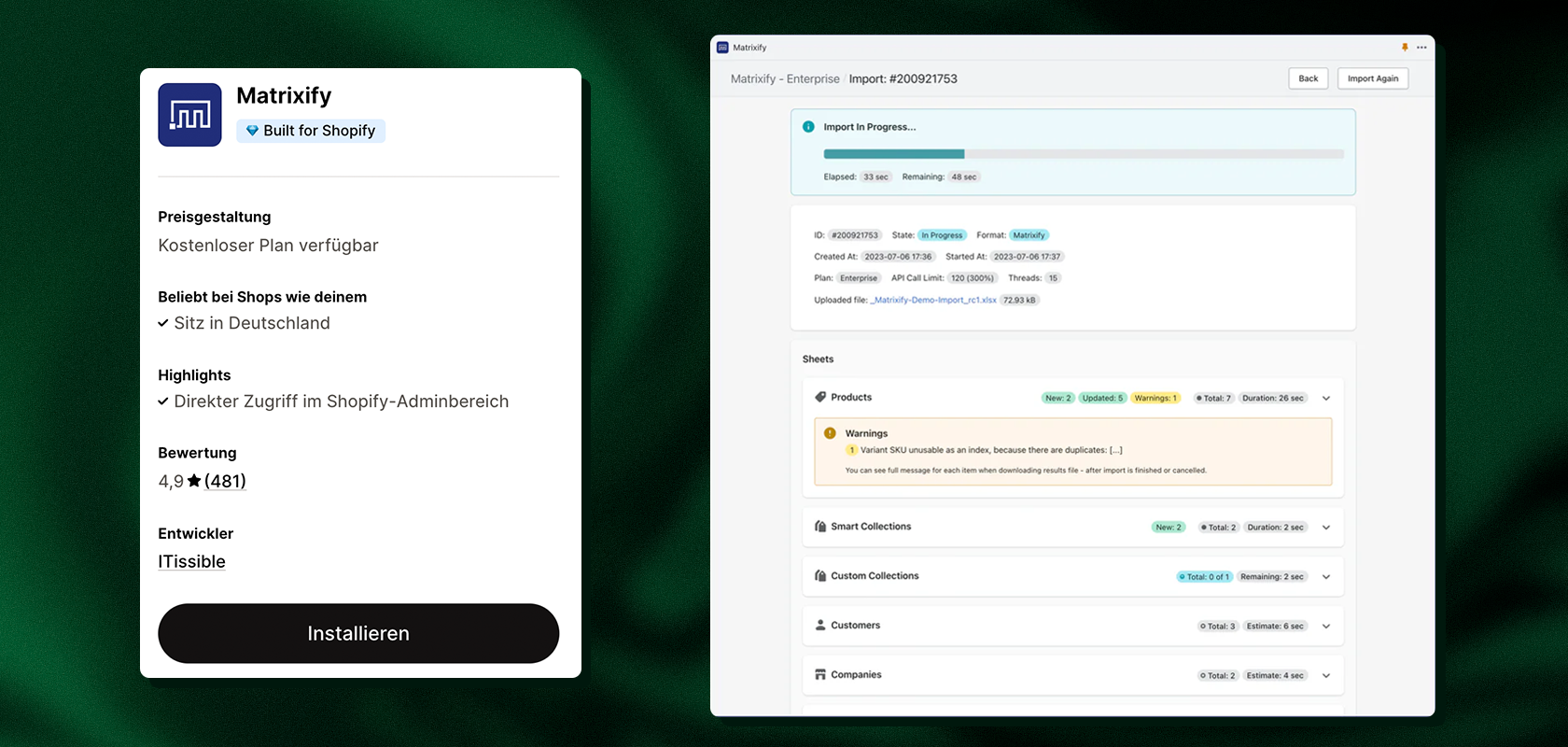This screenshot has height=747, width=1568.
Task: Expand the Companies sheet chevron
Action: [x=1326, y=676]
